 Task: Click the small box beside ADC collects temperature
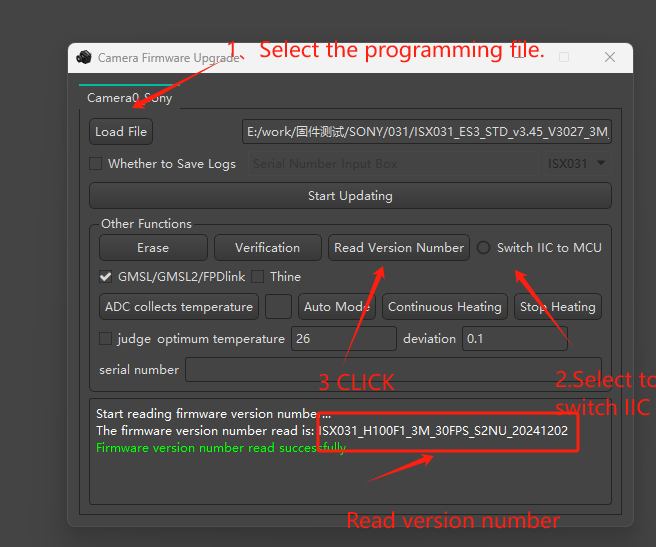279,307
